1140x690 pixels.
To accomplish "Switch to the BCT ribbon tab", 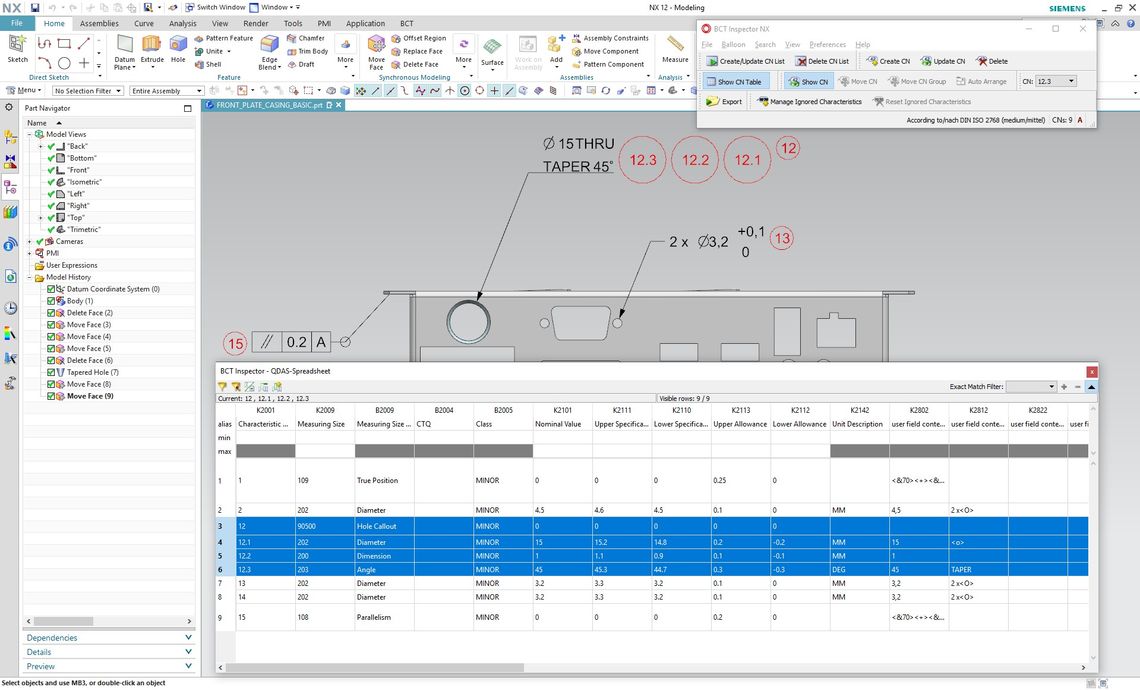I will pos(406,23).
